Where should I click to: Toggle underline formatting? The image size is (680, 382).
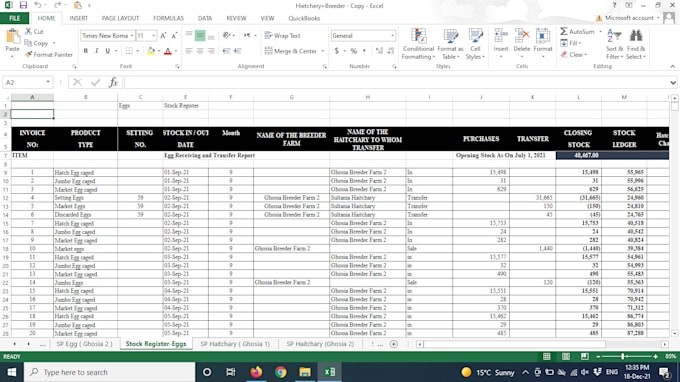tap(108, 51)
